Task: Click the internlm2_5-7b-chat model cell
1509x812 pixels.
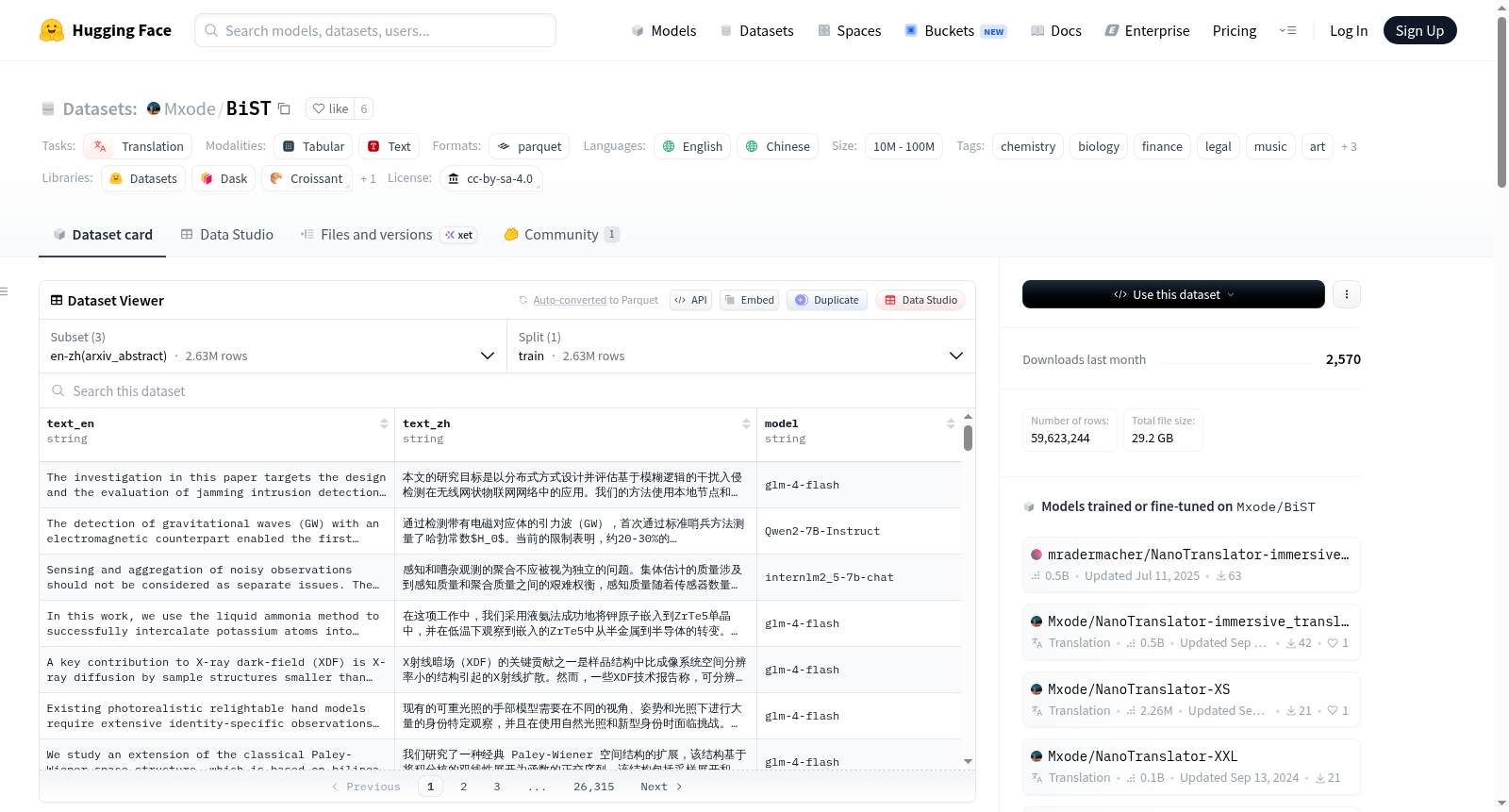Action: [x=858, y=577]
